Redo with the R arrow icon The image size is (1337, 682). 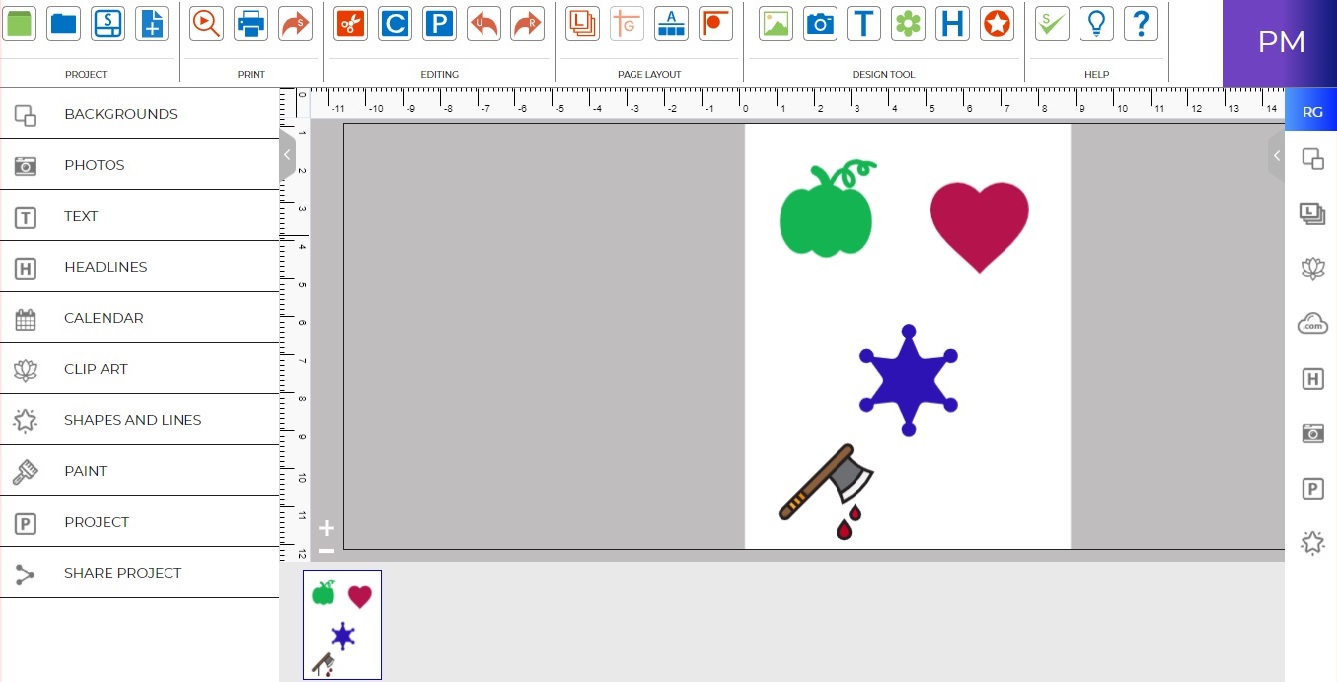(528, 23)
